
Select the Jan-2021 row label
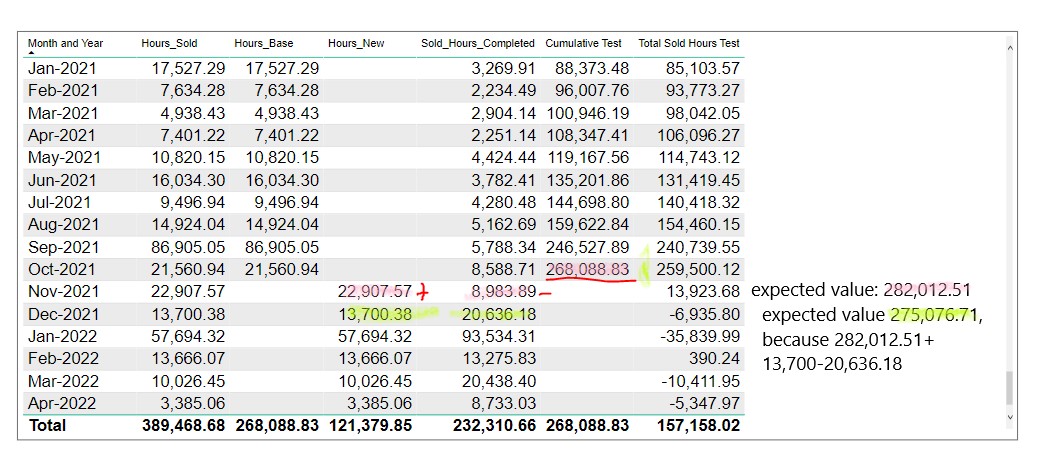[x=62, y=68]
